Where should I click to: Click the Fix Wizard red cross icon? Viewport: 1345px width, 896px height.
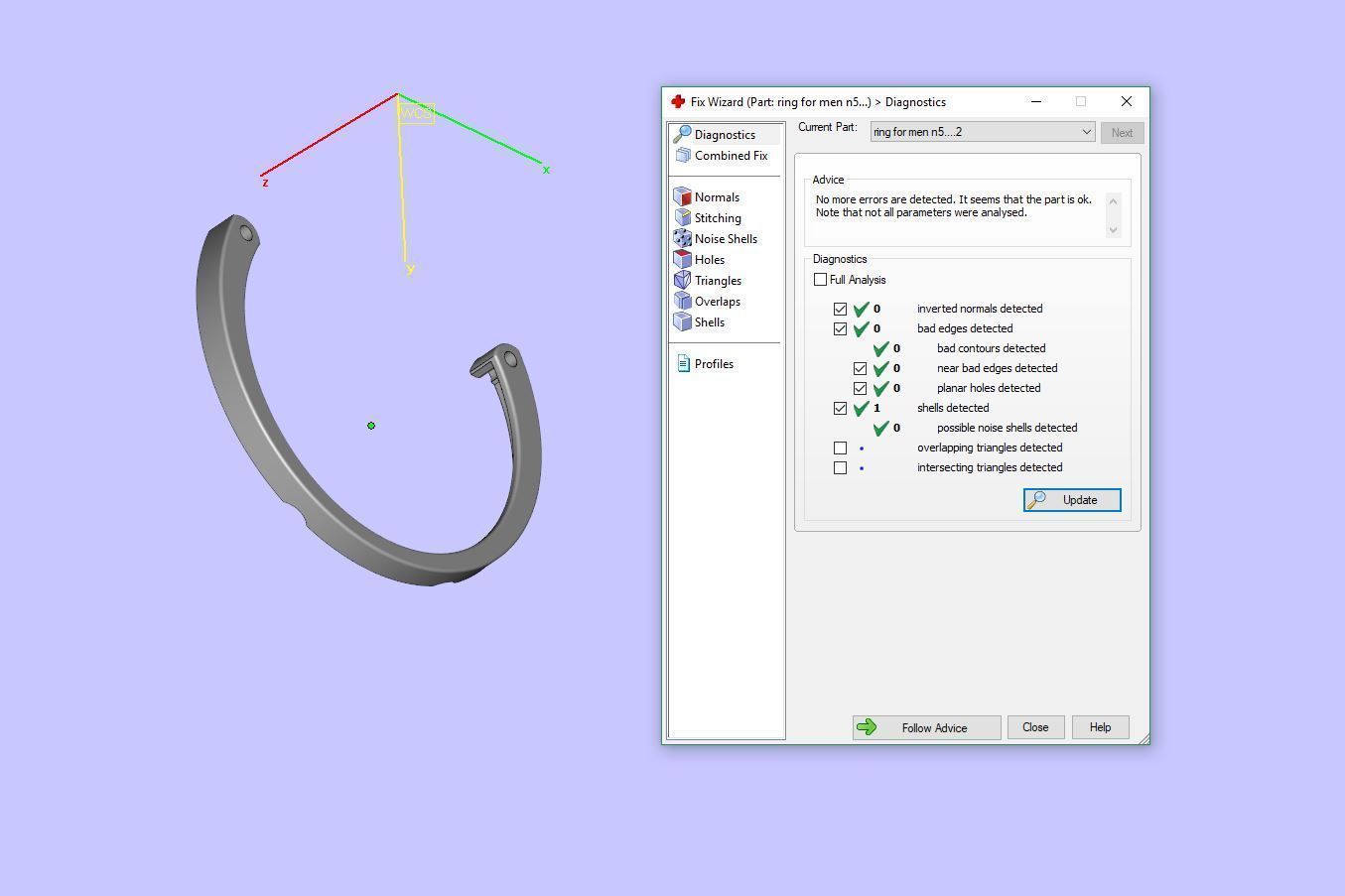[678, 101]
